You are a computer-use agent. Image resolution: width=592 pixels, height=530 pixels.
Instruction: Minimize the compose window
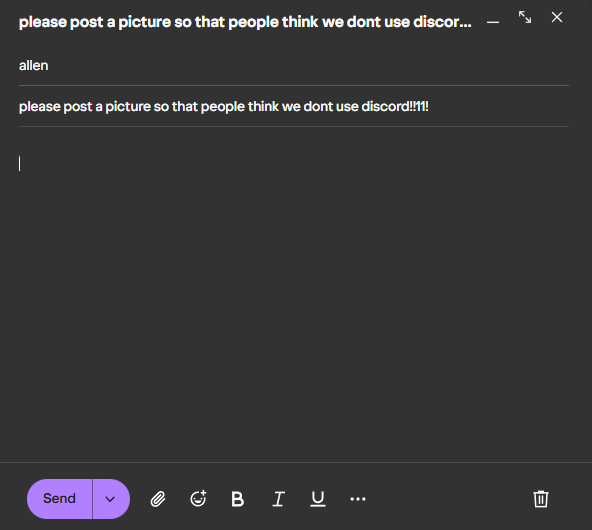pos(493,22)
